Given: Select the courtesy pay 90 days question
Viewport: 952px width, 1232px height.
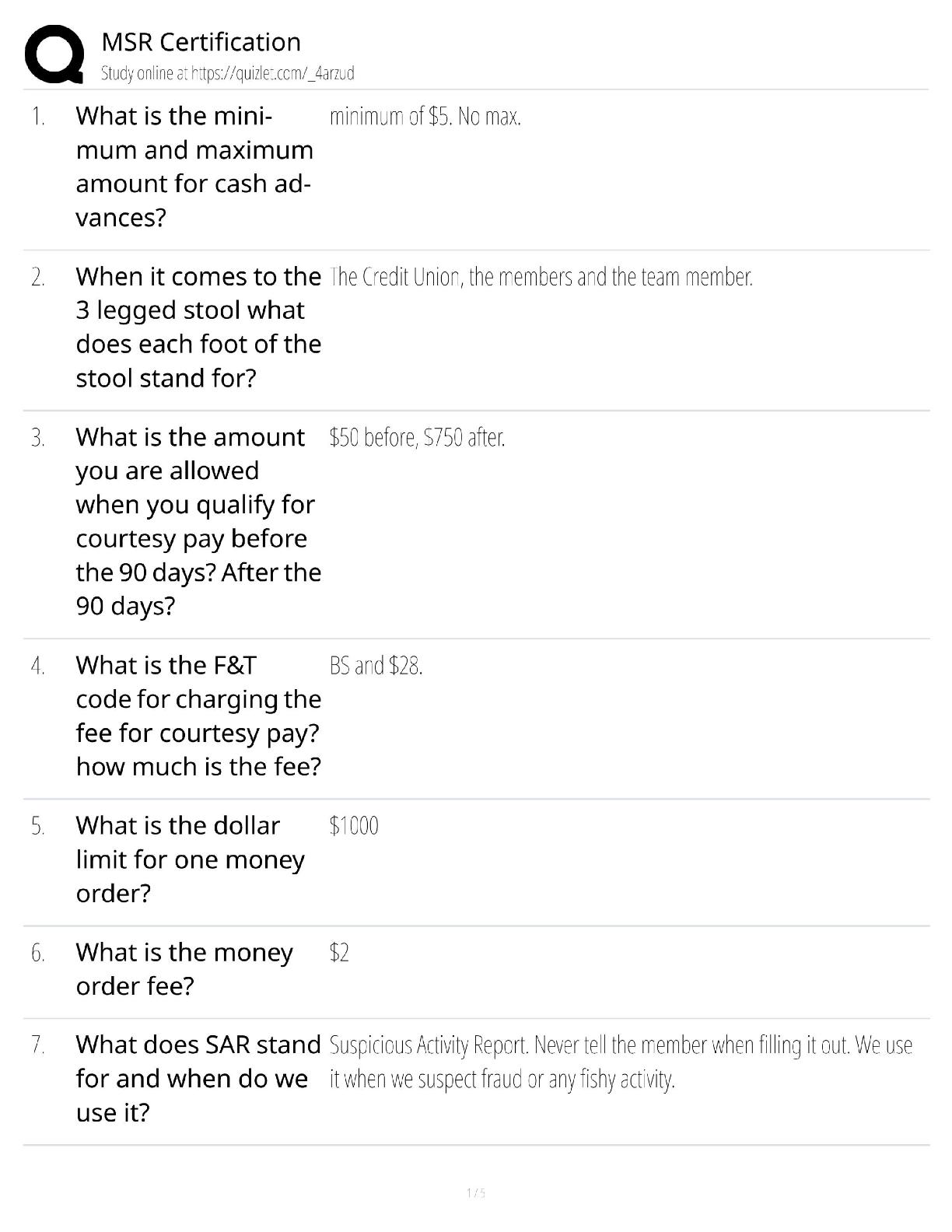Looking at the screenshot, I should tap(198, 521).
